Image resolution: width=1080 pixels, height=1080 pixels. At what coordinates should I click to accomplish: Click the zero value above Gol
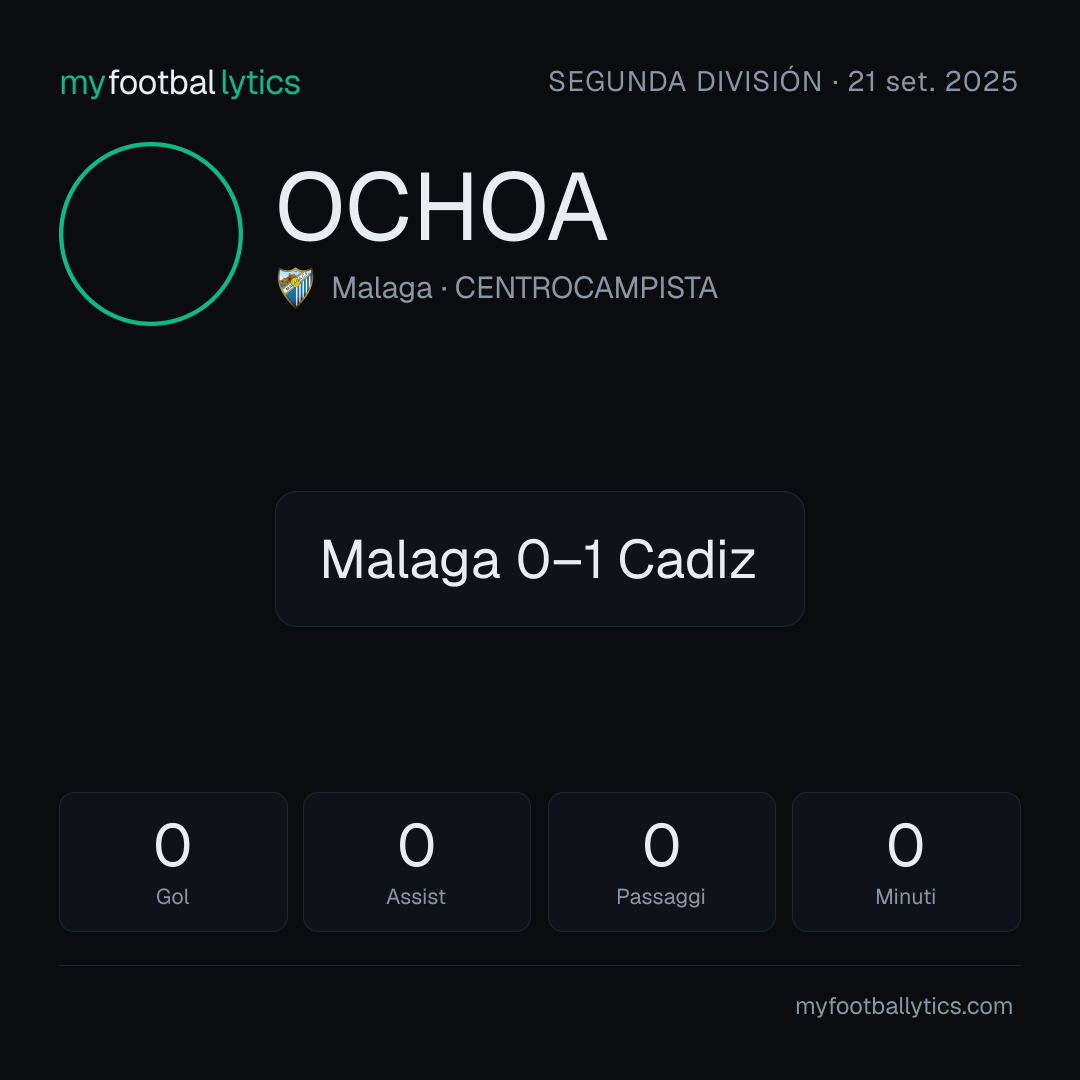(x=172, y=845)
